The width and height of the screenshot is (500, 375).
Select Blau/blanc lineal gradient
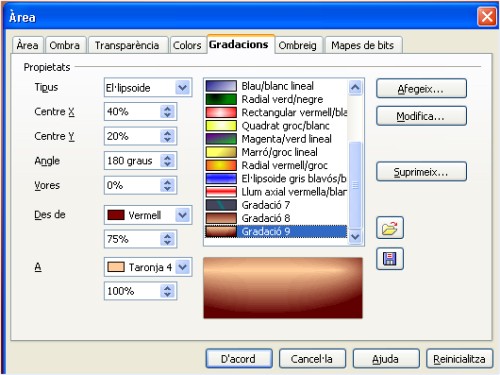pos(276,86)
